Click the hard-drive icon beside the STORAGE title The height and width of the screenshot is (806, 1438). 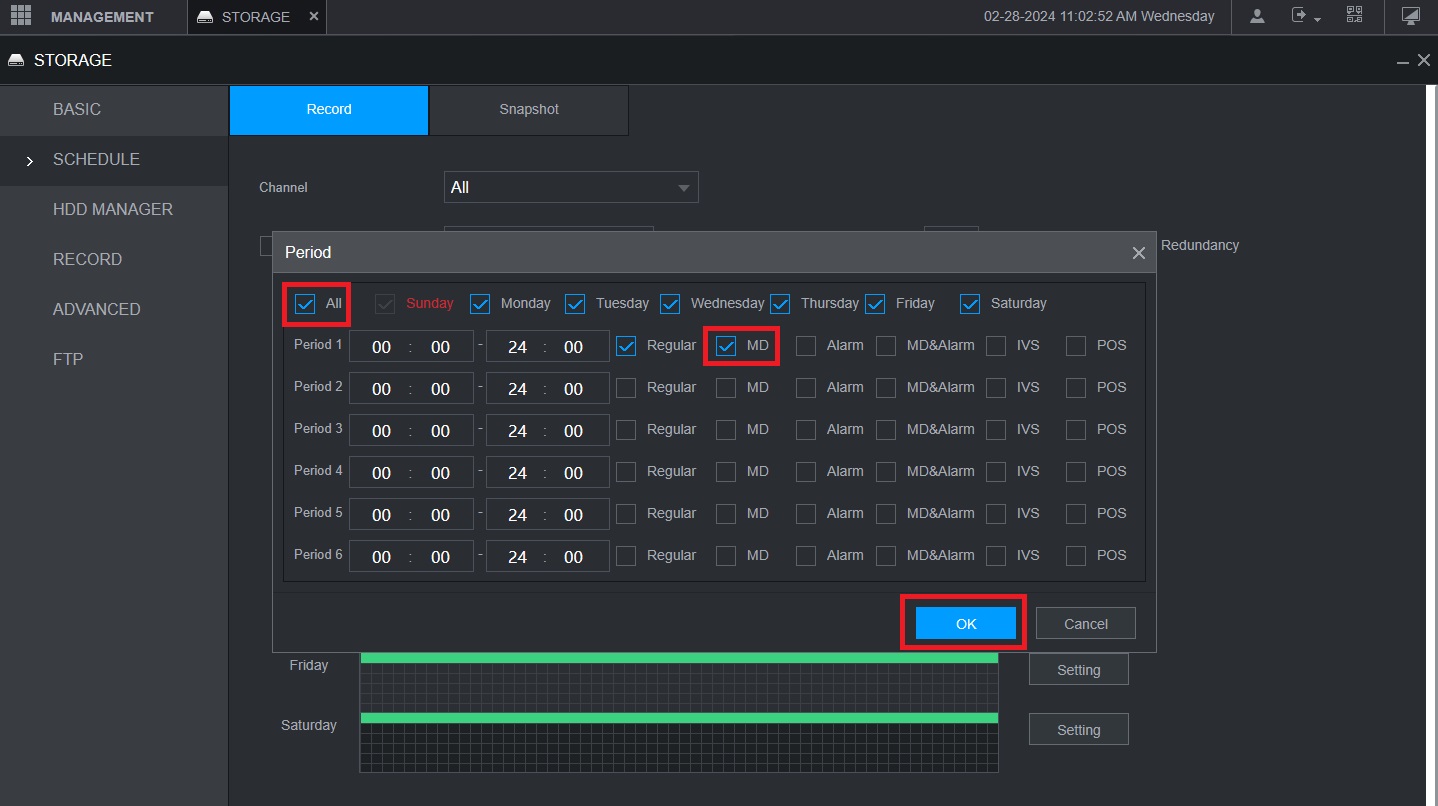[16, 61]
